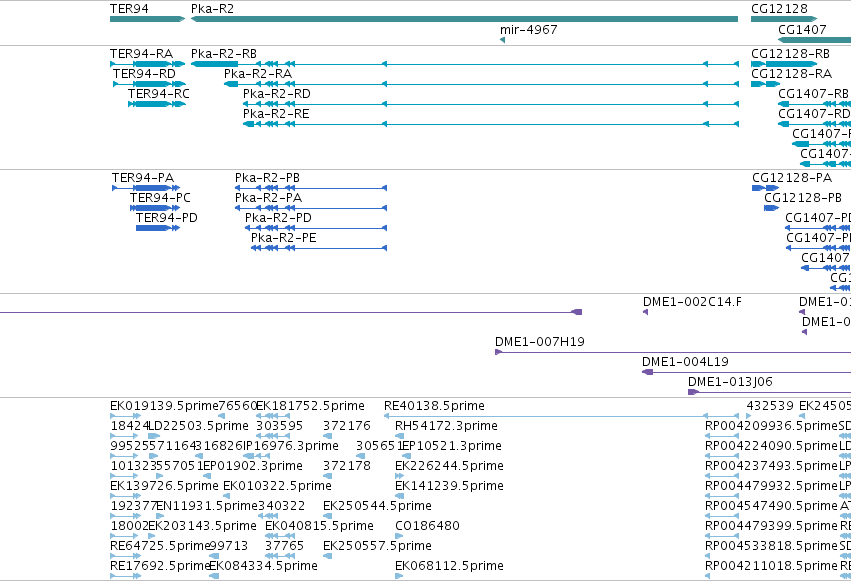Click EST label 432539
Viewport: 851px width, 581px height.
click(770, 406)
